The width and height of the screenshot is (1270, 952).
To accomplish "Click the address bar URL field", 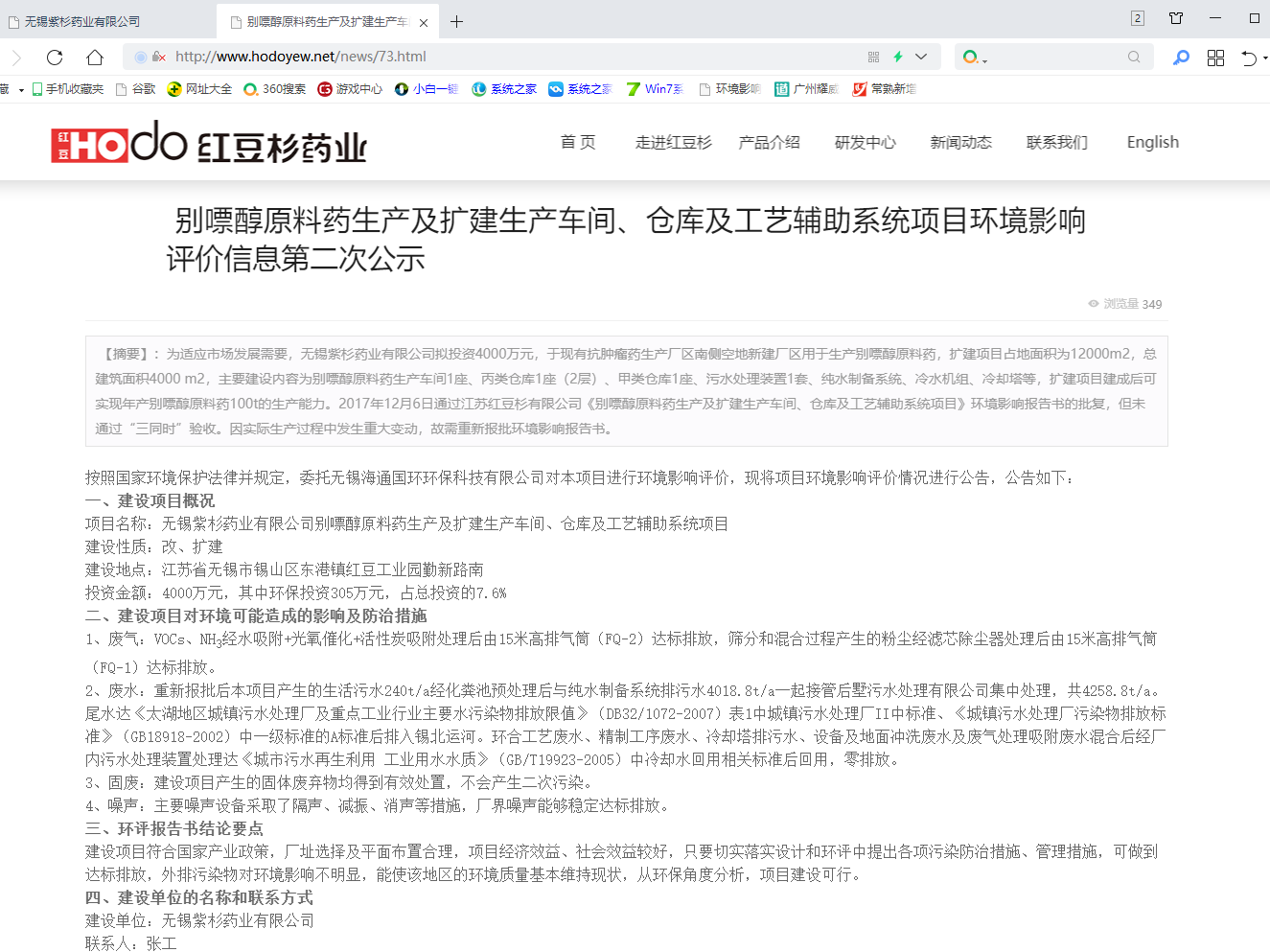I will pyautogui.click(x=518, y=57).
